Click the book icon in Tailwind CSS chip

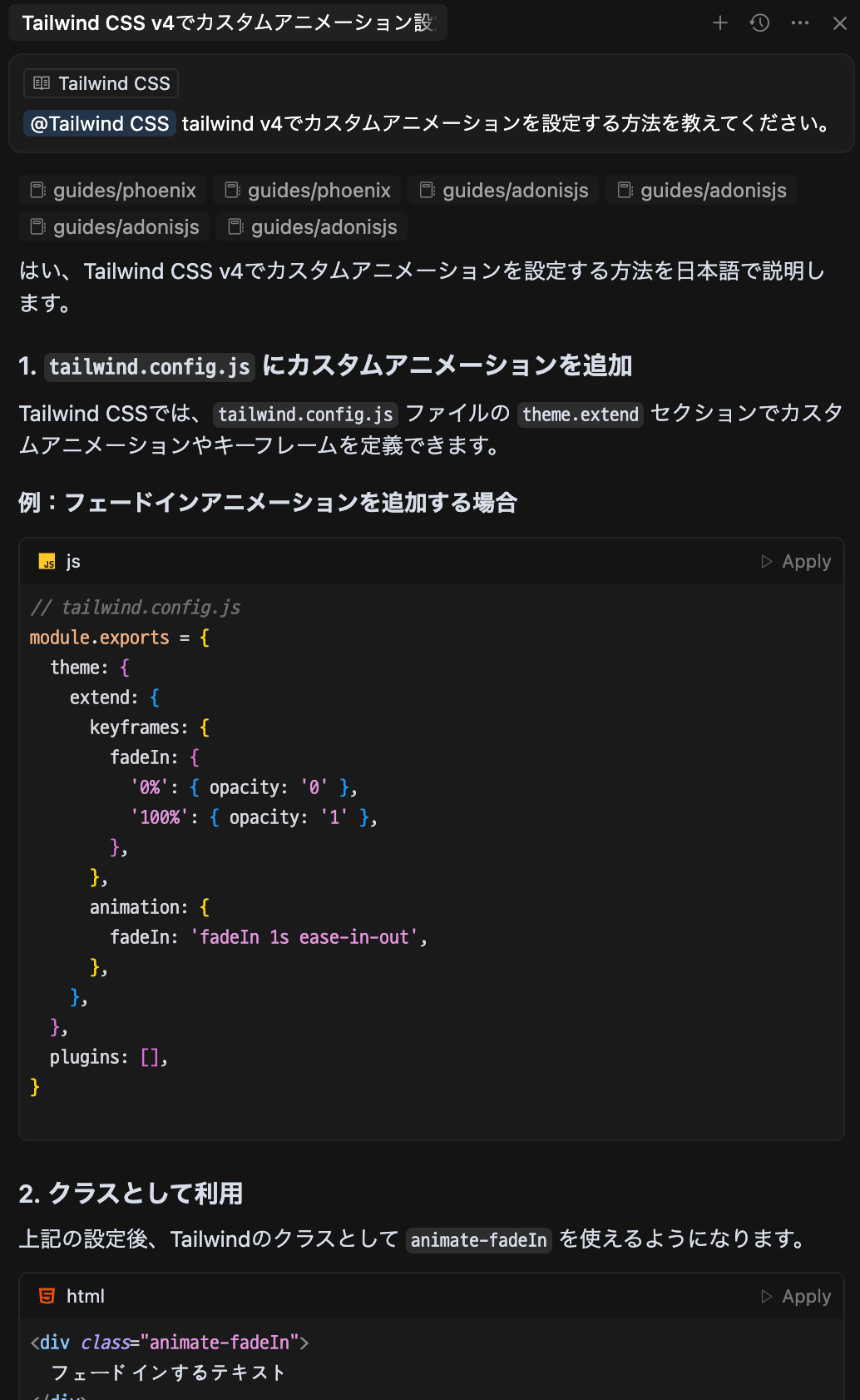tap(41, 83)
